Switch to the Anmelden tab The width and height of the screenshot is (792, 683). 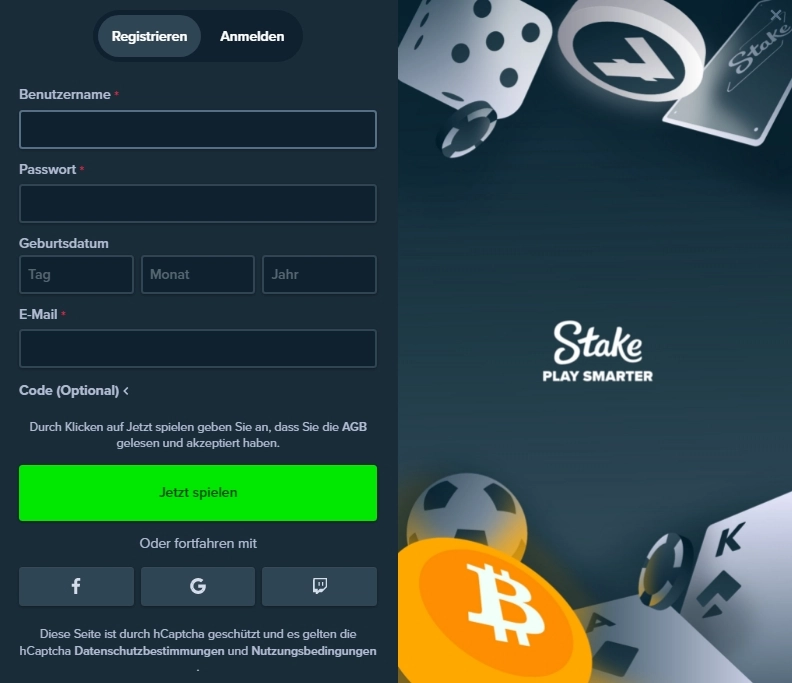click(x=252, y=36)
